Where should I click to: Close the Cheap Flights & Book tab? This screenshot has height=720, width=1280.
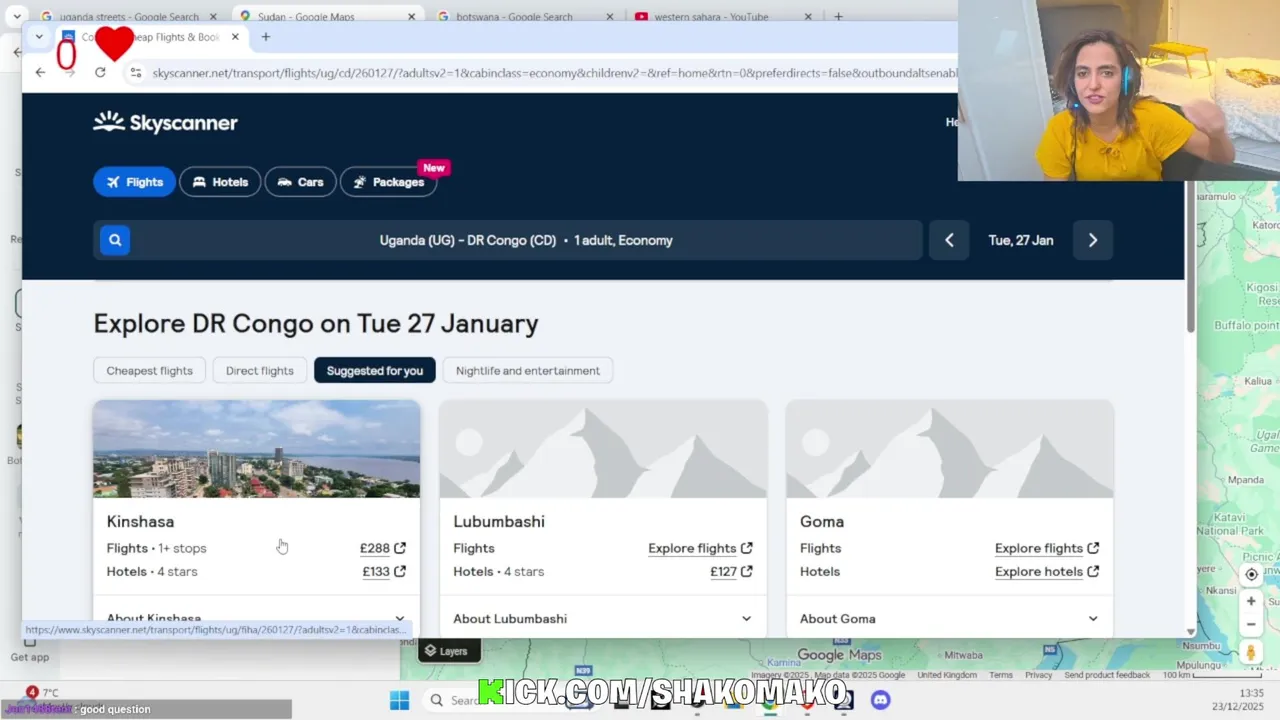(235, 37)
